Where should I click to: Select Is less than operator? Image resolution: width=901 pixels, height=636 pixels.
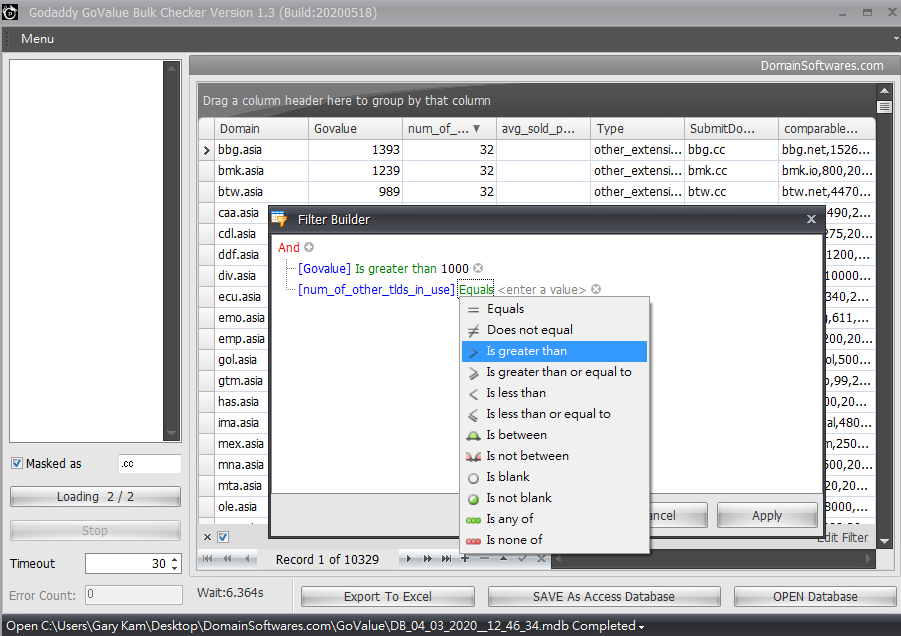point(555,393)
